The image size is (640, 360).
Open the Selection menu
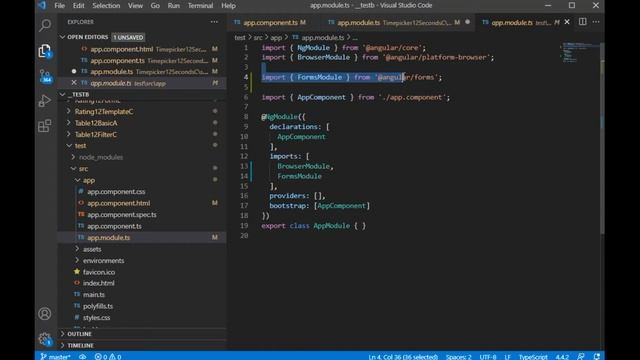click(106, 6)
